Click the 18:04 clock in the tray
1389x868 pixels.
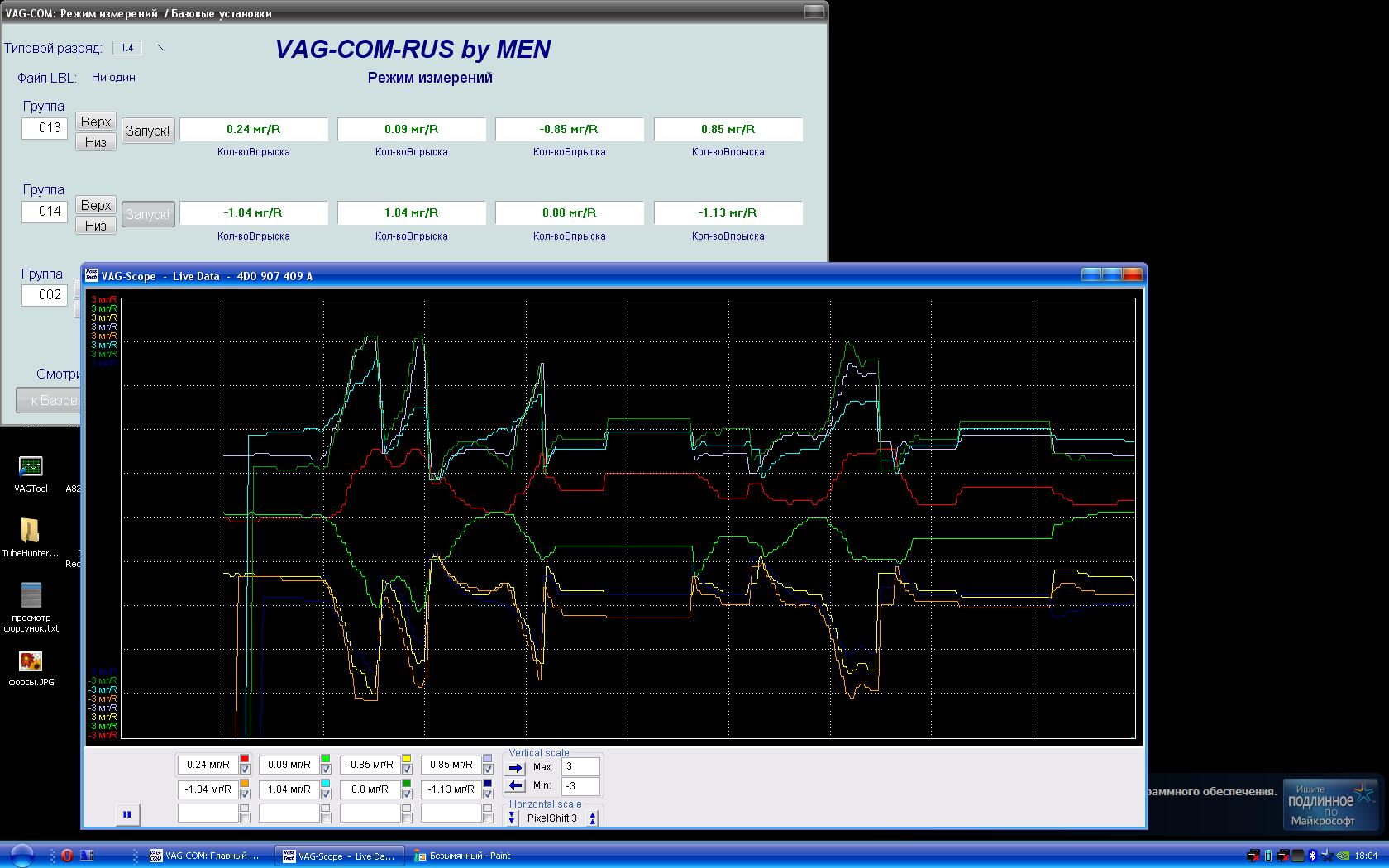1367,856
